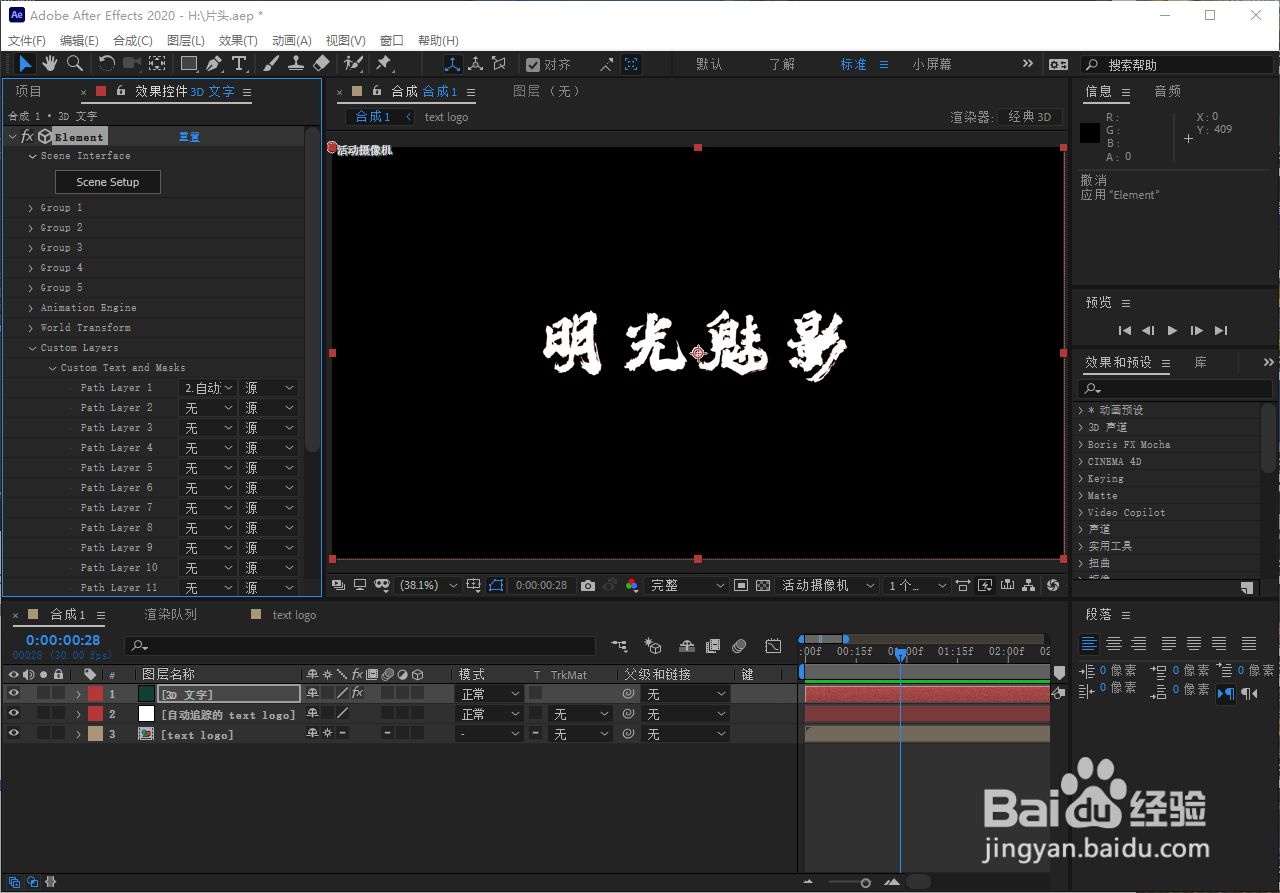
Task: Open the 效果(T) menu
Action: coord(236,40)
